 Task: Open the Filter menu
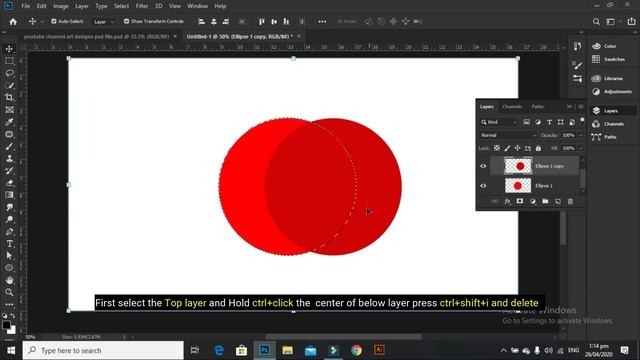(142, 6)
